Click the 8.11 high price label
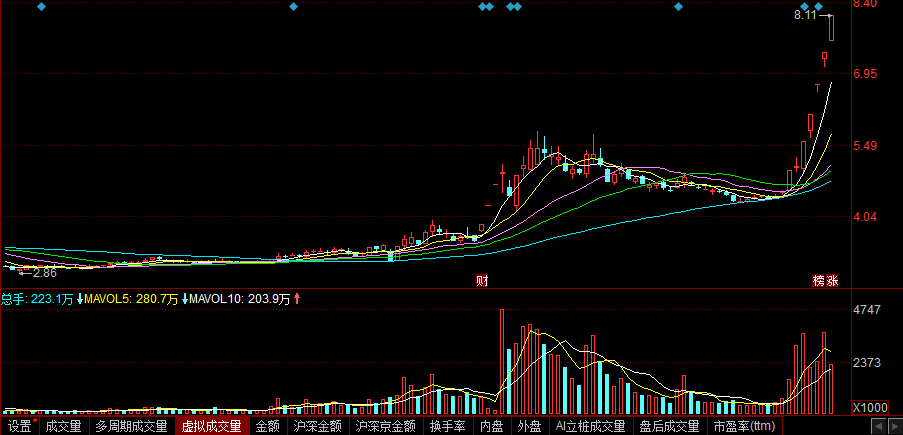Screen dimensions: 903x435 coord(805,16)
